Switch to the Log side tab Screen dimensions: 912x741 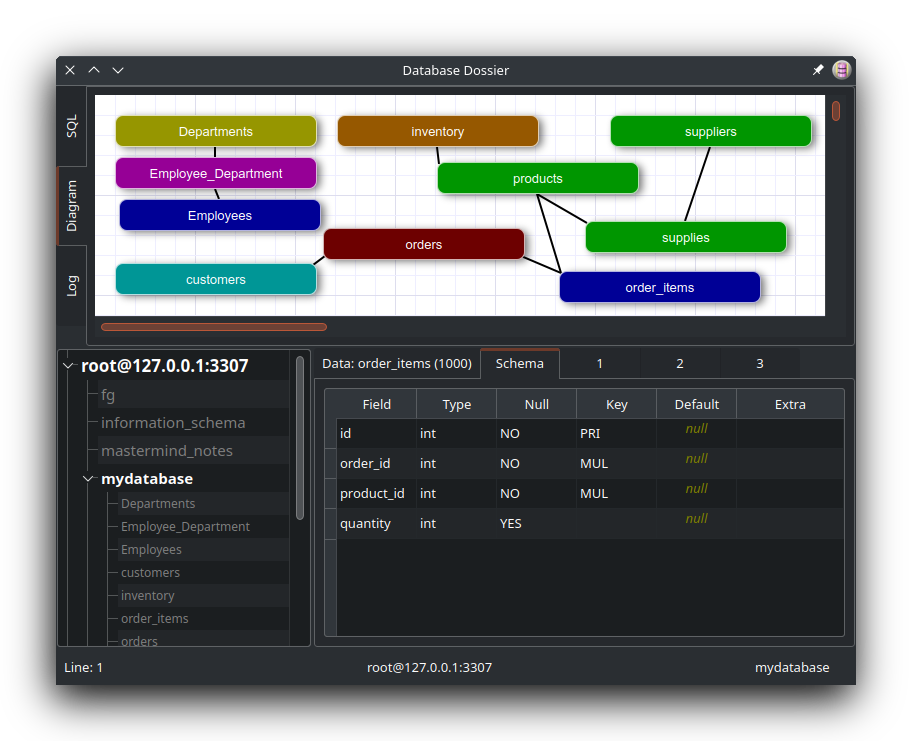(72, 286)
